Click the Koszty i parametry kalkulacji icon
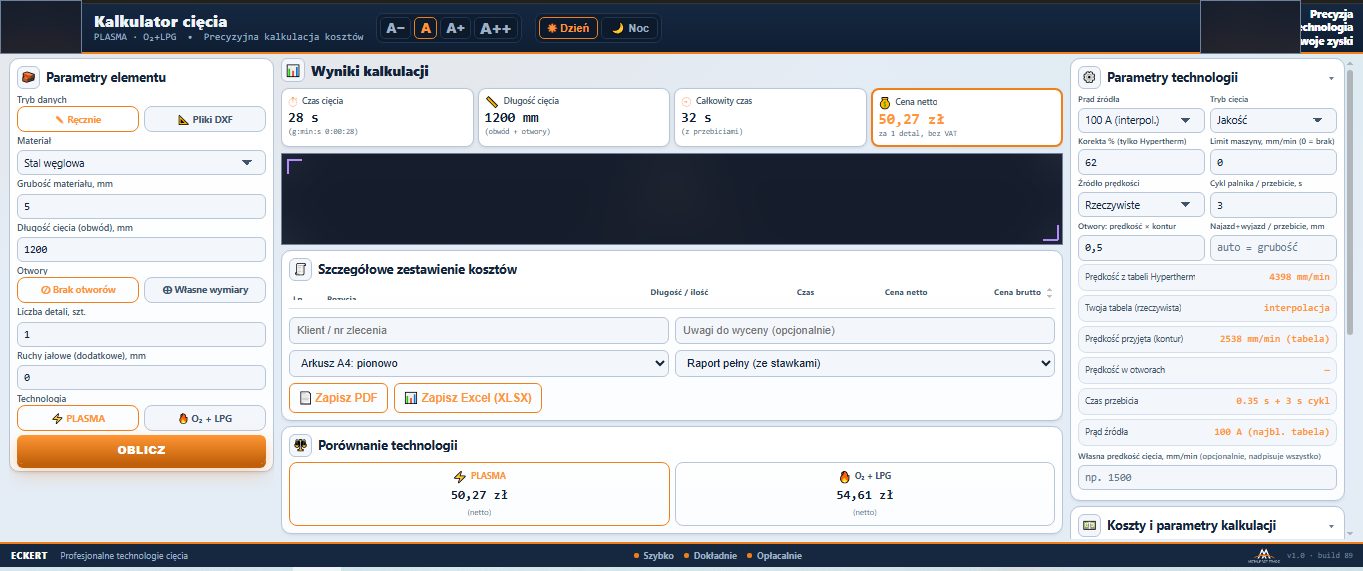 [1090, 525]
